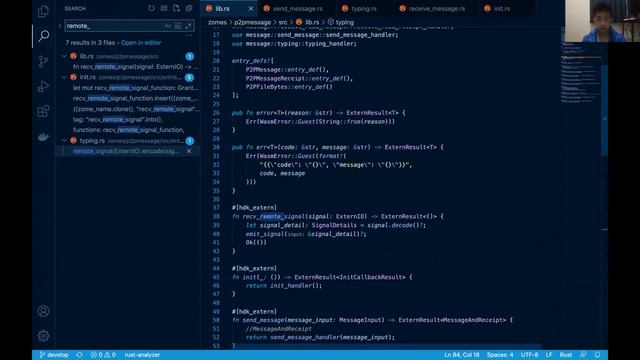Expand the replace field chevron
The width and height of the screenshot is (640, 360).
point(60,26)
